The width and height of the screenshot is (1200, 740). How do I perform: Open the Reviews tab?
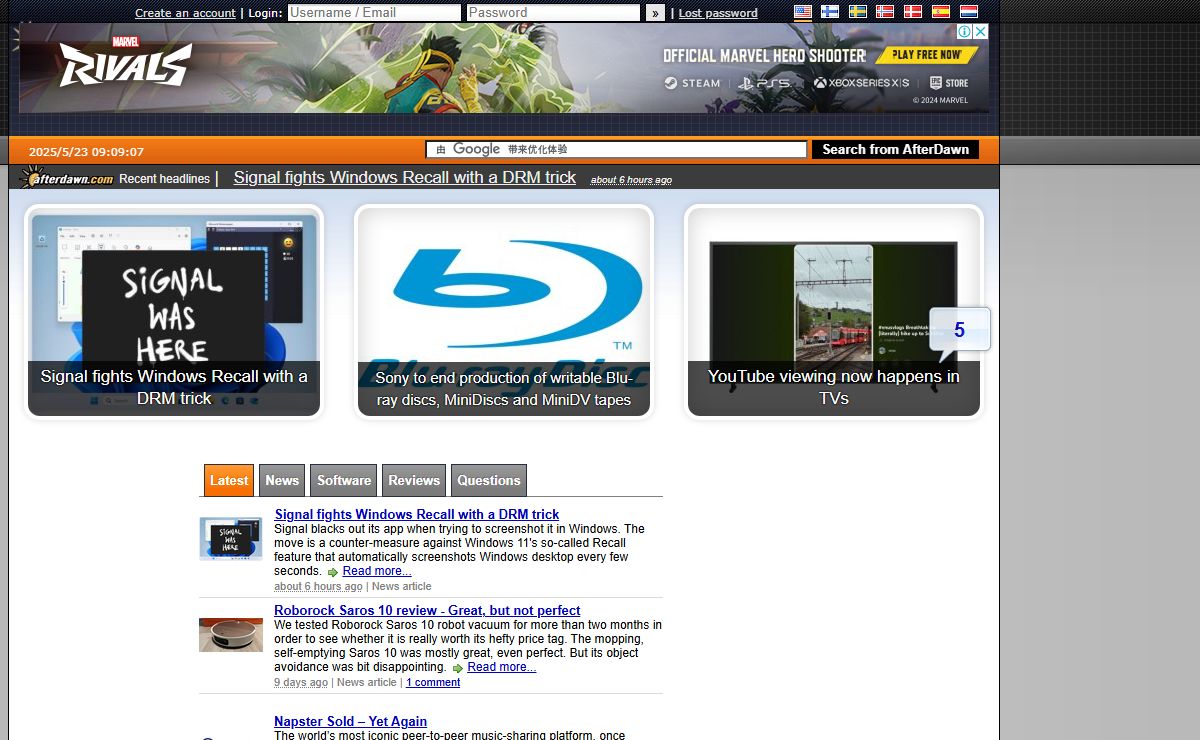414,480
